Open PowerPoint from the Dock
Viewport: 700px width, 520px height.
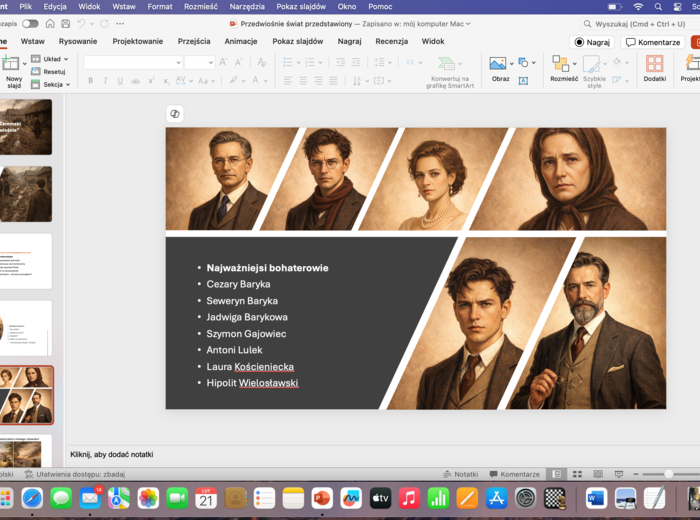322,498
